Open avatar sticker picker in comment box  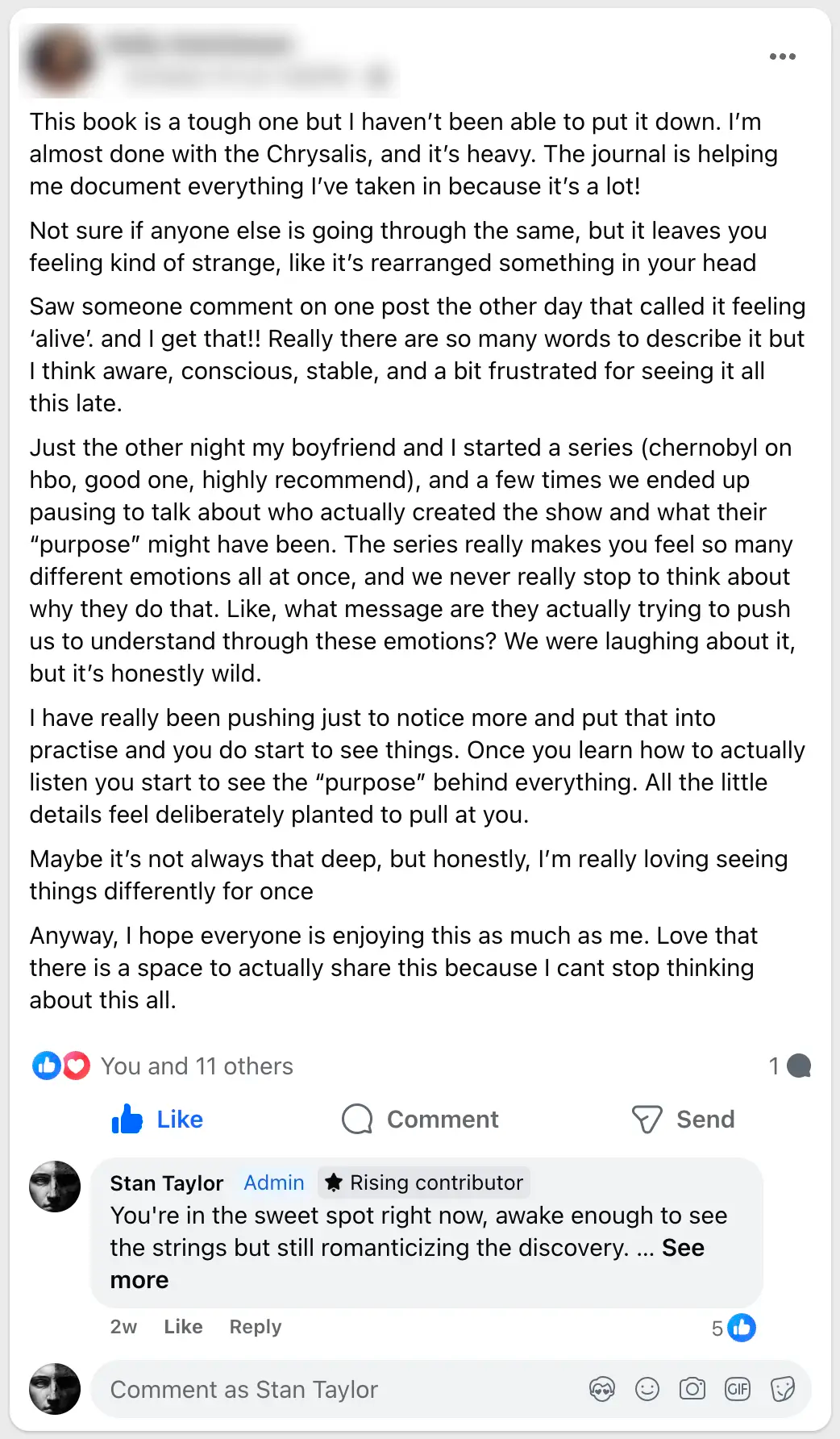coord(602,1389)
